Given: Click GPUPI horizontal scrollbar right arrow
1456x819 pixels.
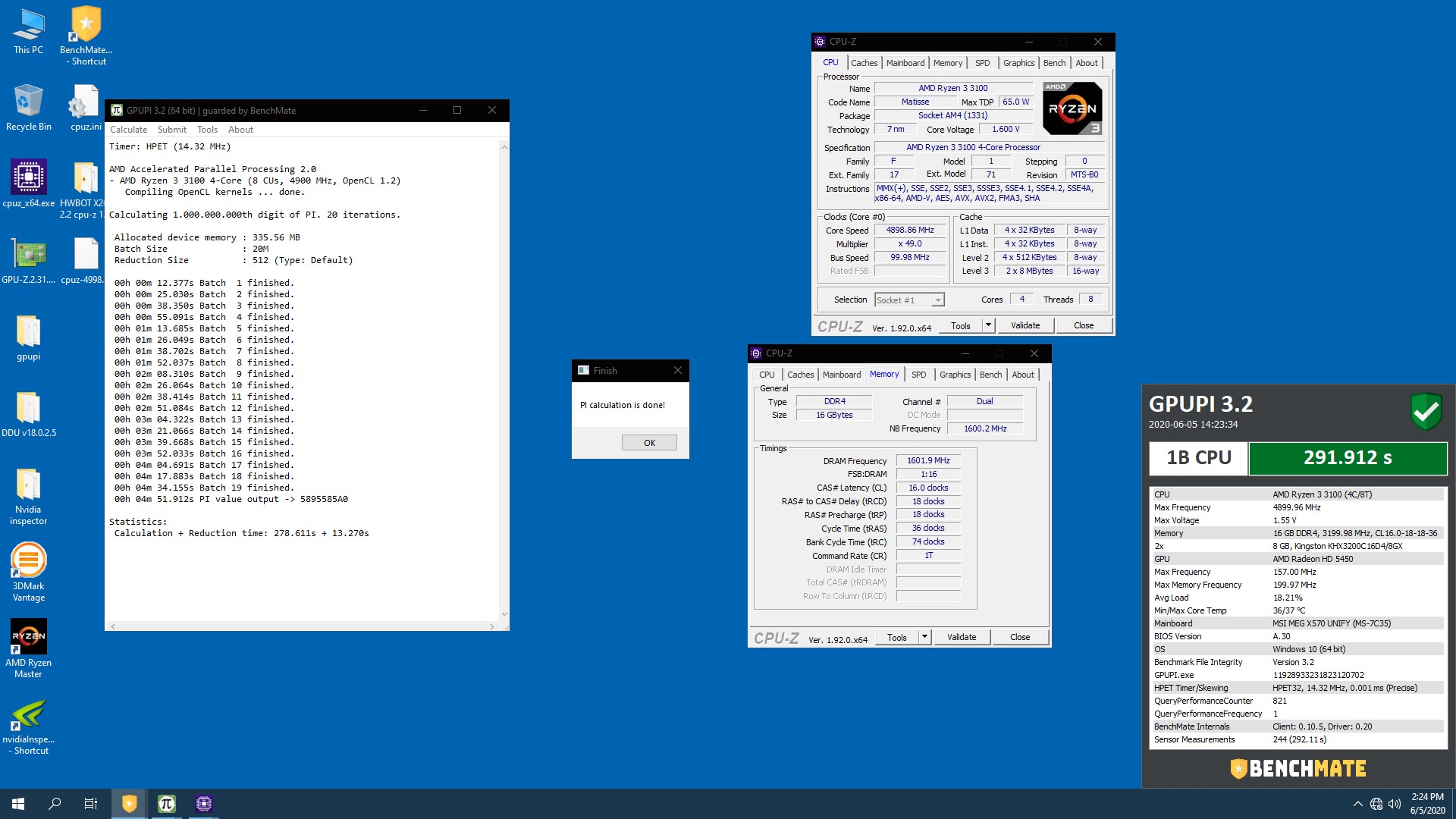Looking at the screenshot, I should click(x=492, y=626).
